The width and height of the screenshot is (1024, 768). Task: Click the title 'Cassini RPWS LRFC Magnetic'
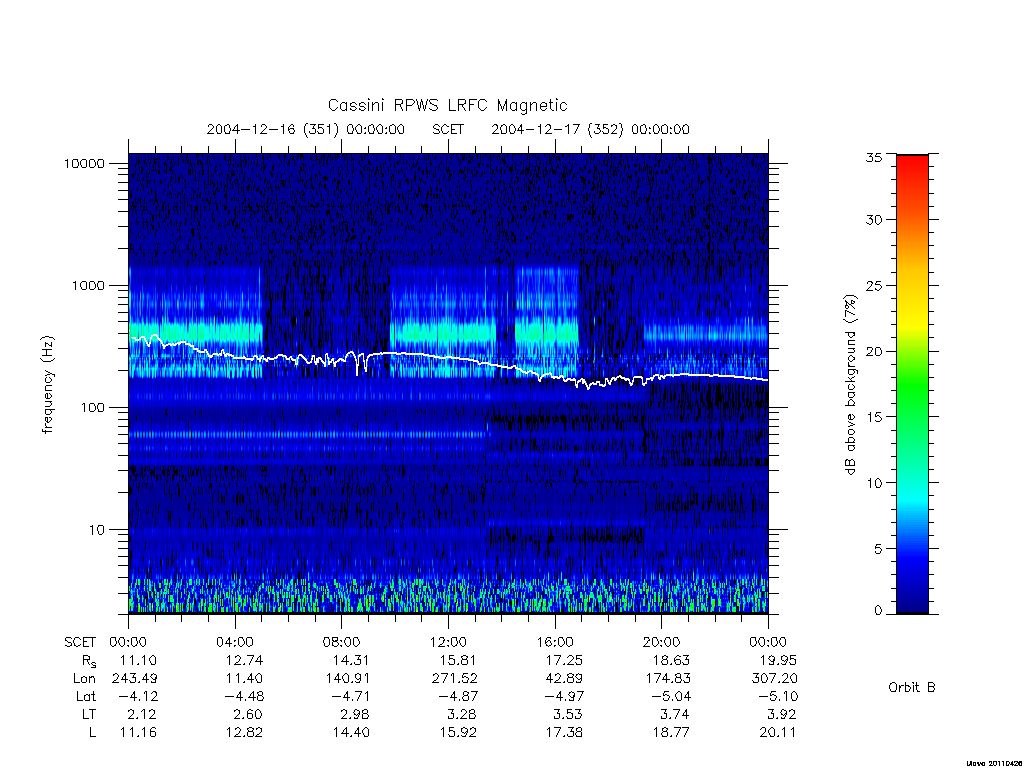[447, 106]
